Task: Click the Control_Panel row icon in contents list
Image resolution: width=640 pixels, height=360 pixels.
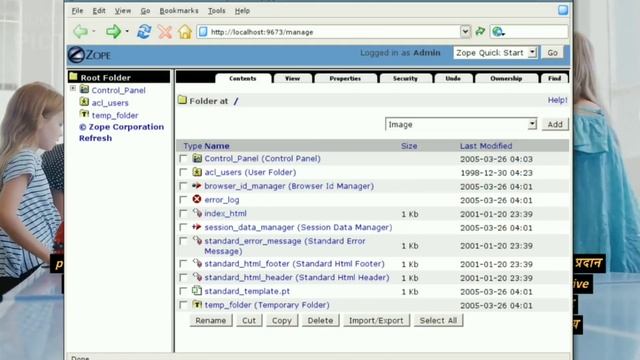Action: pos(197,158)
